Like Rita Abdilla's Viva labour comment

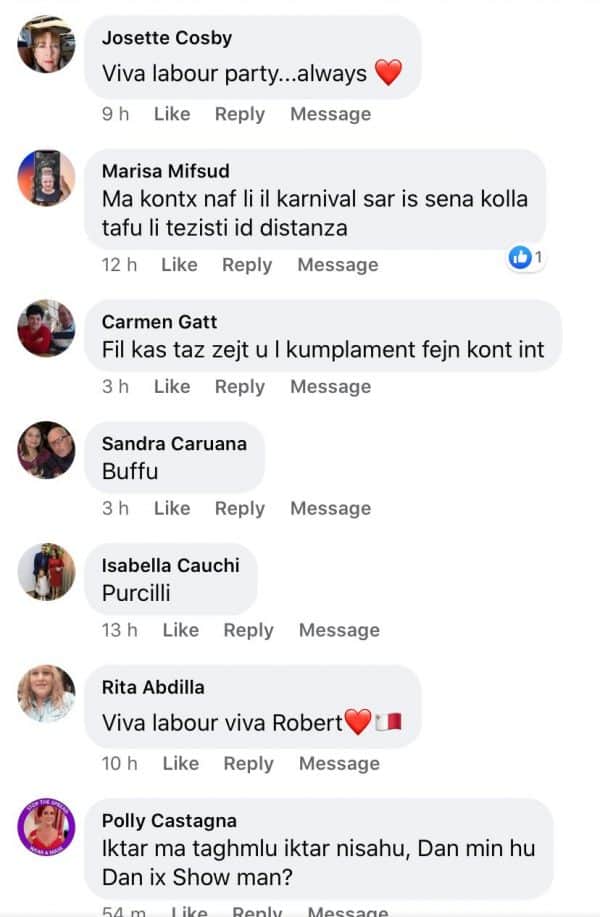(181, 763)
